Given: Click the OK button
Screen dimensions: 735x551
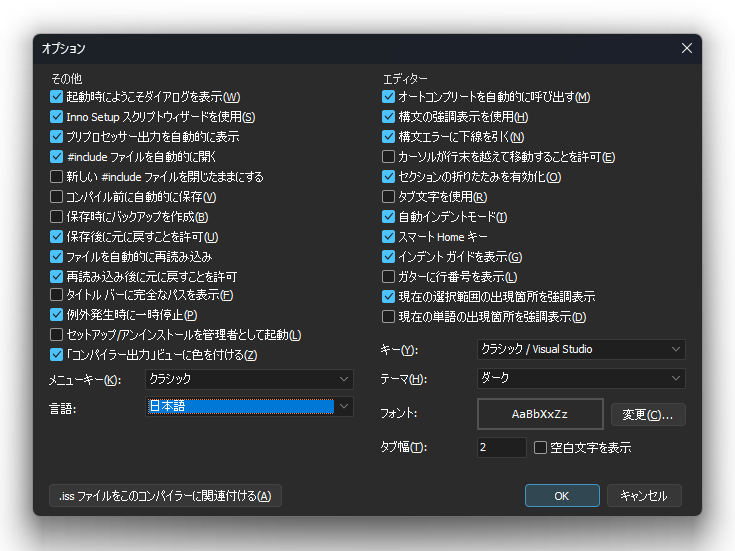Looking at the screenshot, I should (x=562, y=496).
